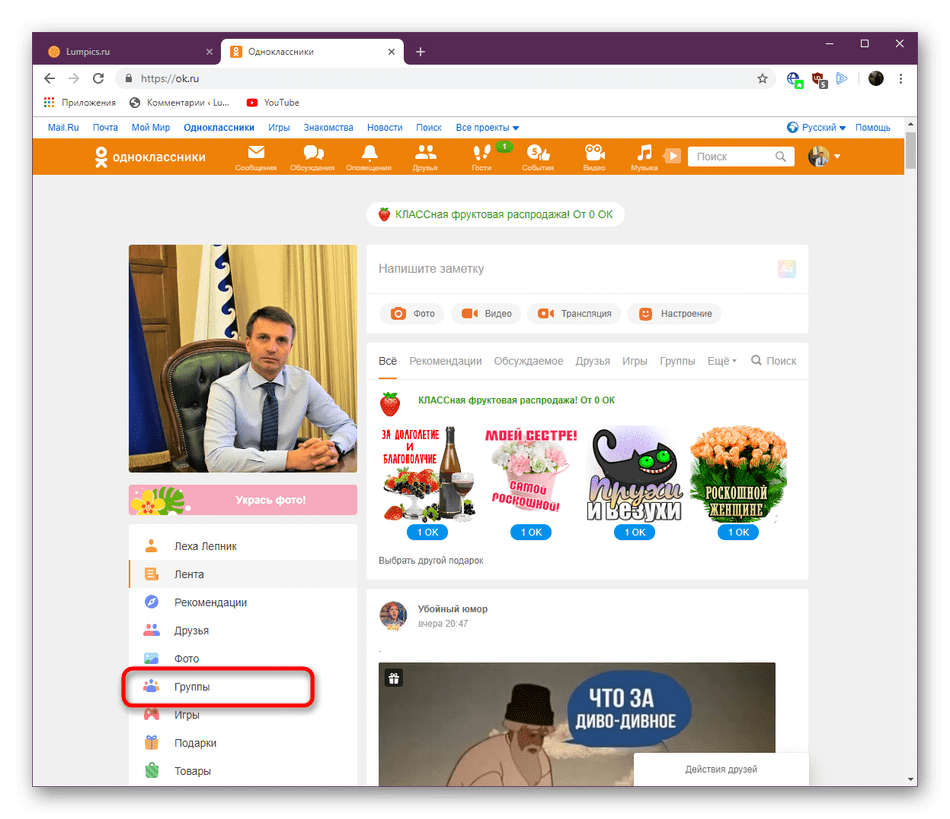Select the Всё feed tab
Viewport: 950px width, 819px height.
(x=388, y=360)
